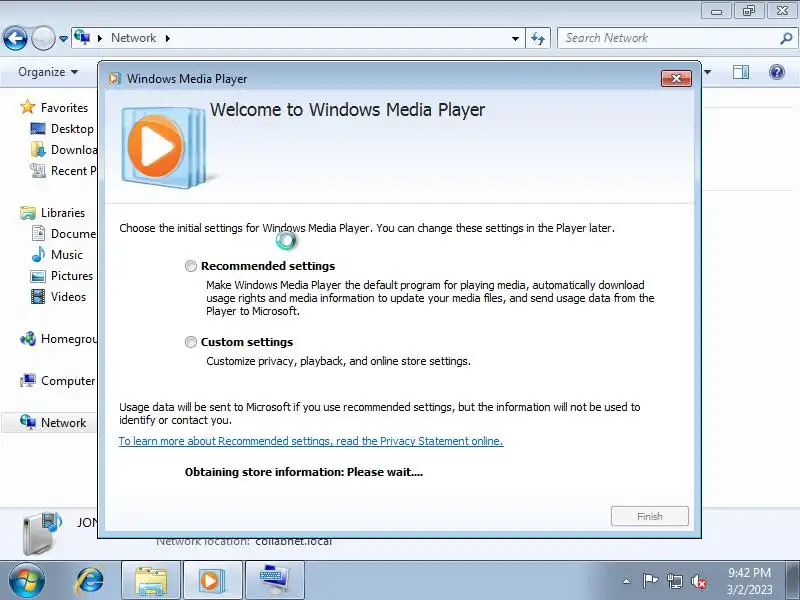Click the Windows Media Player title bar icon
Image resolution: width=800 pixels, height=600 pixels.
pos(114,79)
